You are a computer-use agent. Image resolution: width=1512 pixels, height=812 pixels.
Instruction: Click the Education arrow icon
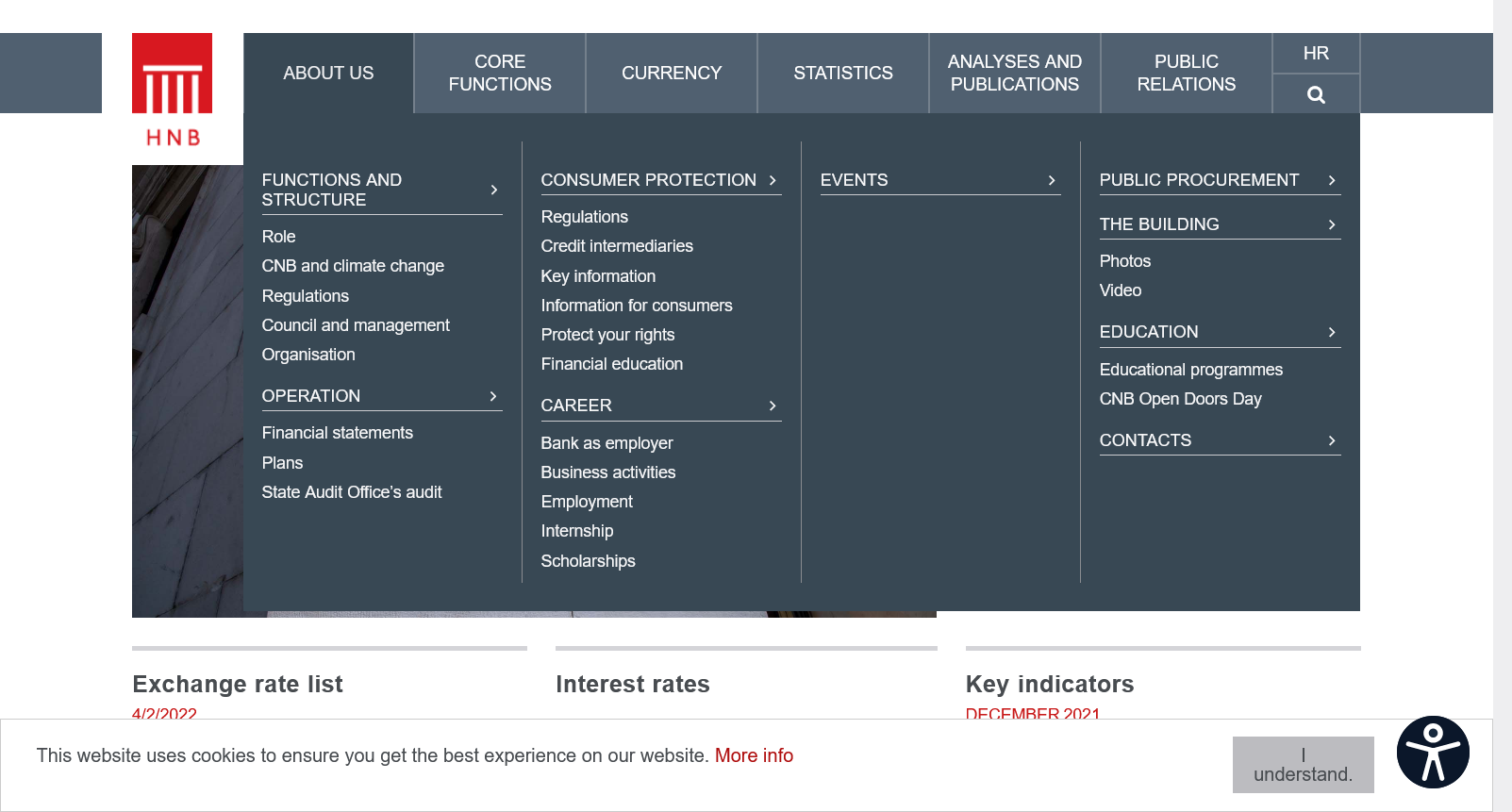(1332, 332)
